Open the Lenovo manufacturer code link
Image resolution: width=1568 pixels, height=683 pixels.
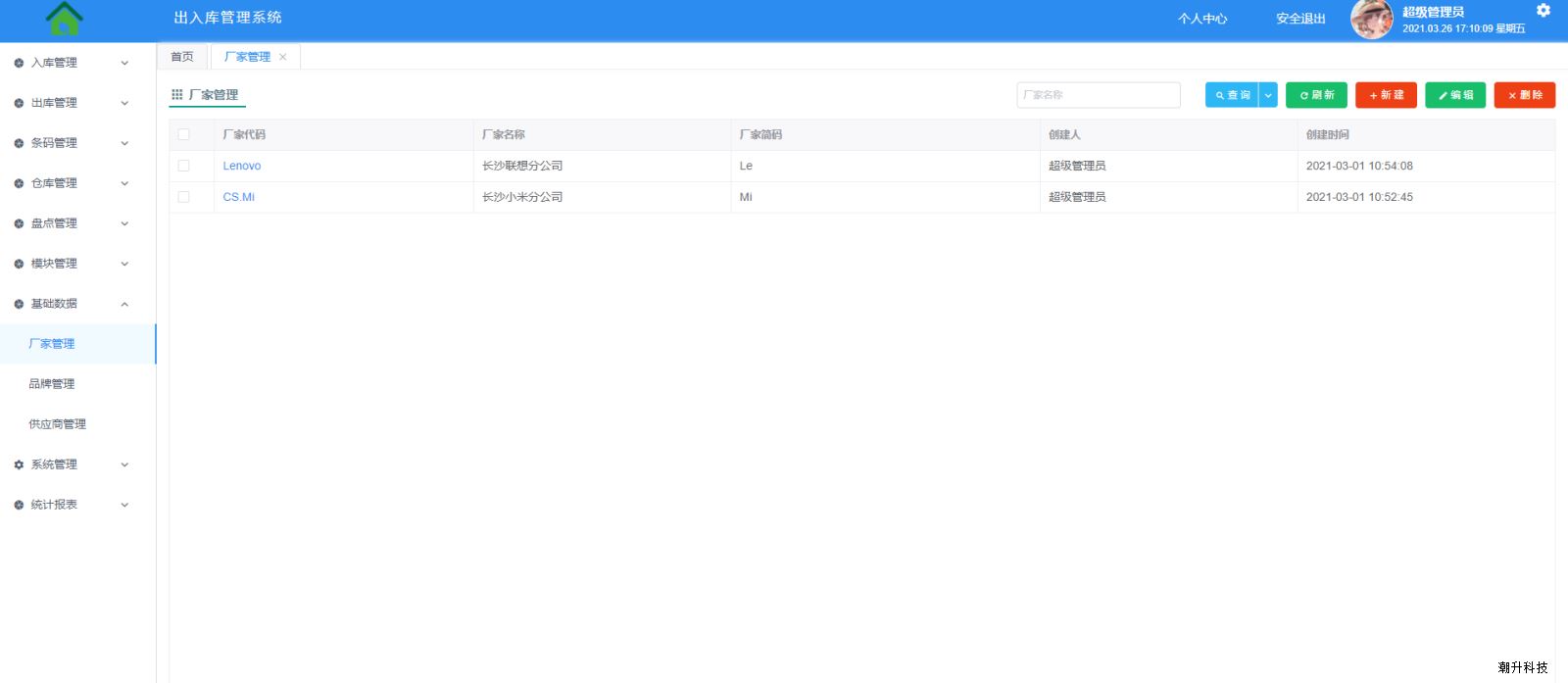[242, 166]
